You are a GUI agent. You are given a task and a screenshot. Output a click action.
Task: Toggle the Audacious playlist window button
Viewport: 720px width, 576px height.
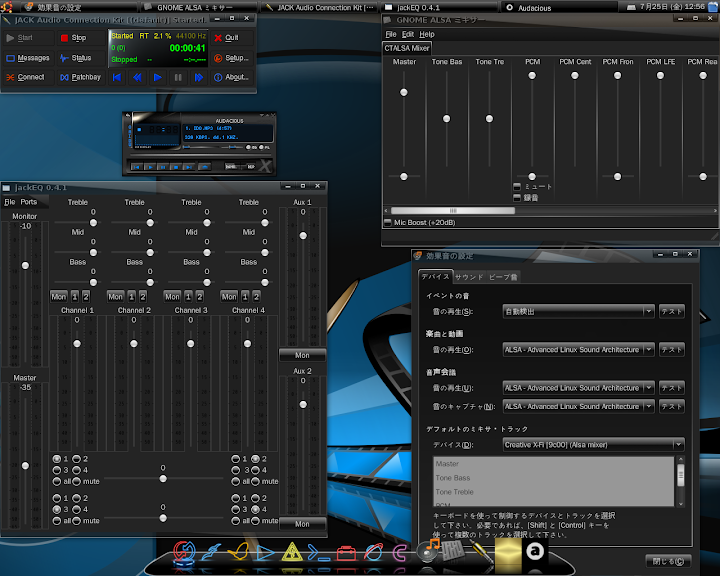point(264,147)
